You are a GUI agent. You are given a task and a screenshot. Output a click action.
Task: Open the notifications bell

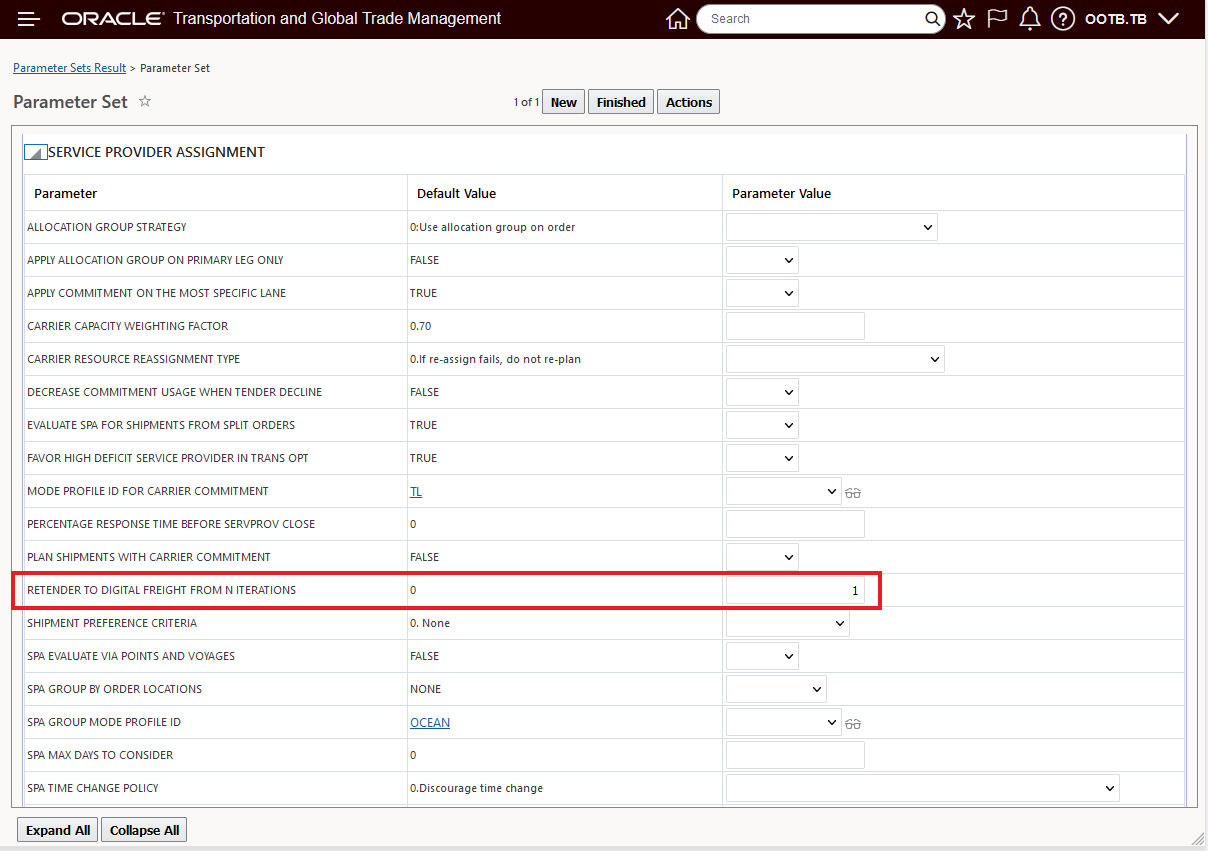[x=1030, y=19]
